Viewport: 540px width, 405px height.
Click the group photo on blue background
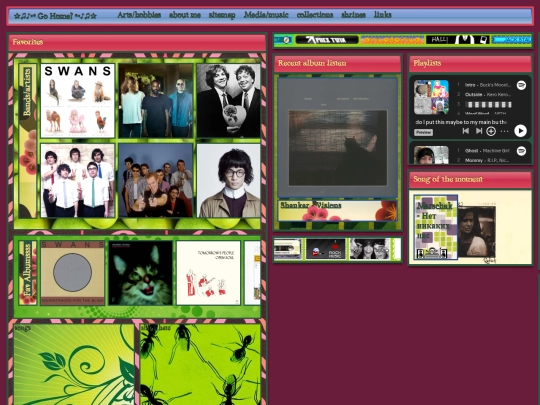tap(156, 180)
